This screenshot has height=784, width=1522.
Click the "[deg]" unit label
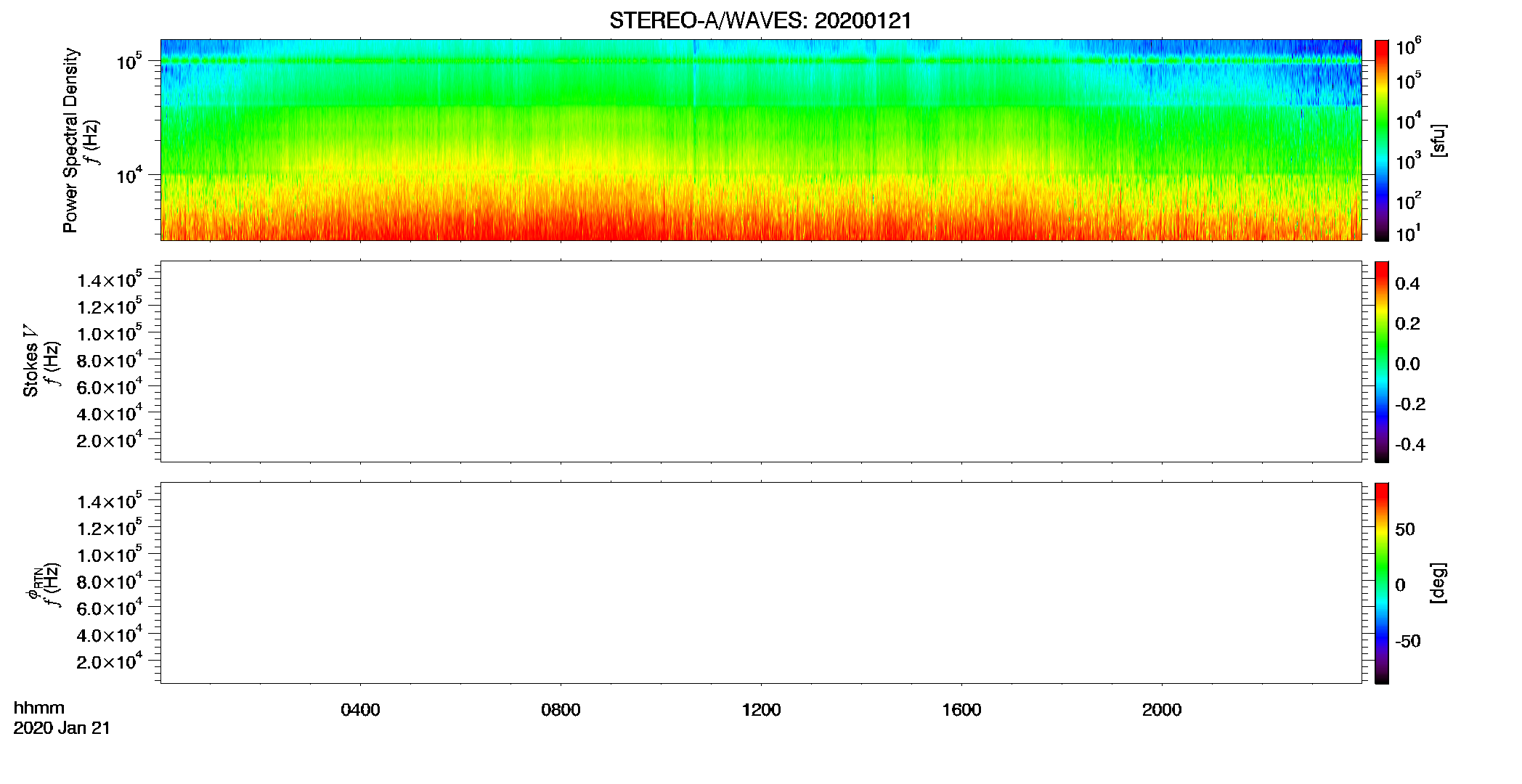point(1438,582)
